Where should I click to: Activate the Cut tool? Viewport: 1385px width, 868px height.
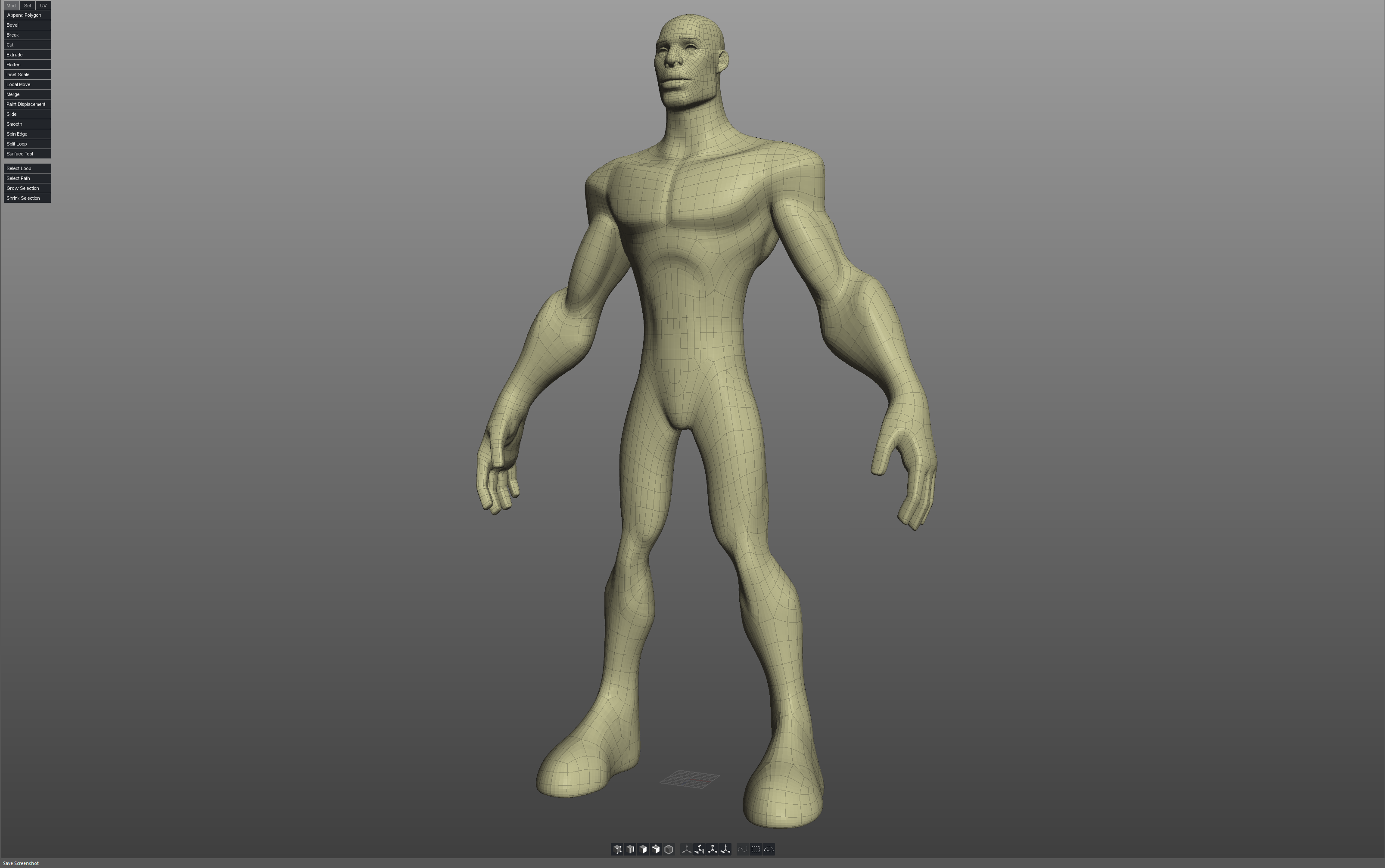(x=27, y=45)
